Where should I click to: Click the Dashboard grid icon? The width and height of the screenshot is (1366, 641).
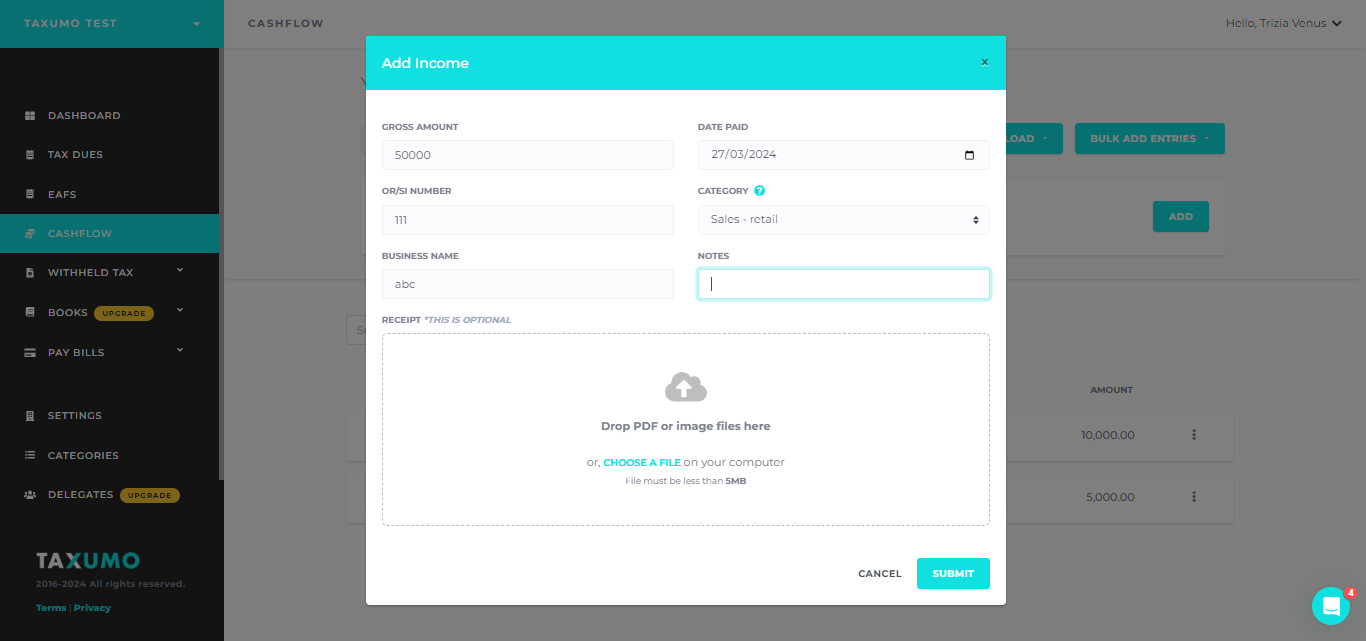(30, 116)
